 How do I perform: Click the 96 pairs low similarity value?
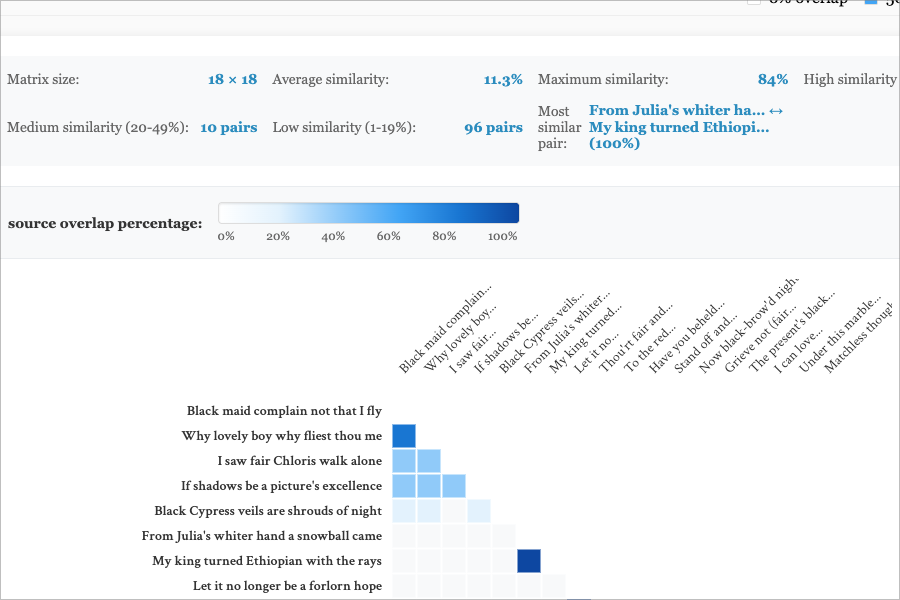point(493,127)
